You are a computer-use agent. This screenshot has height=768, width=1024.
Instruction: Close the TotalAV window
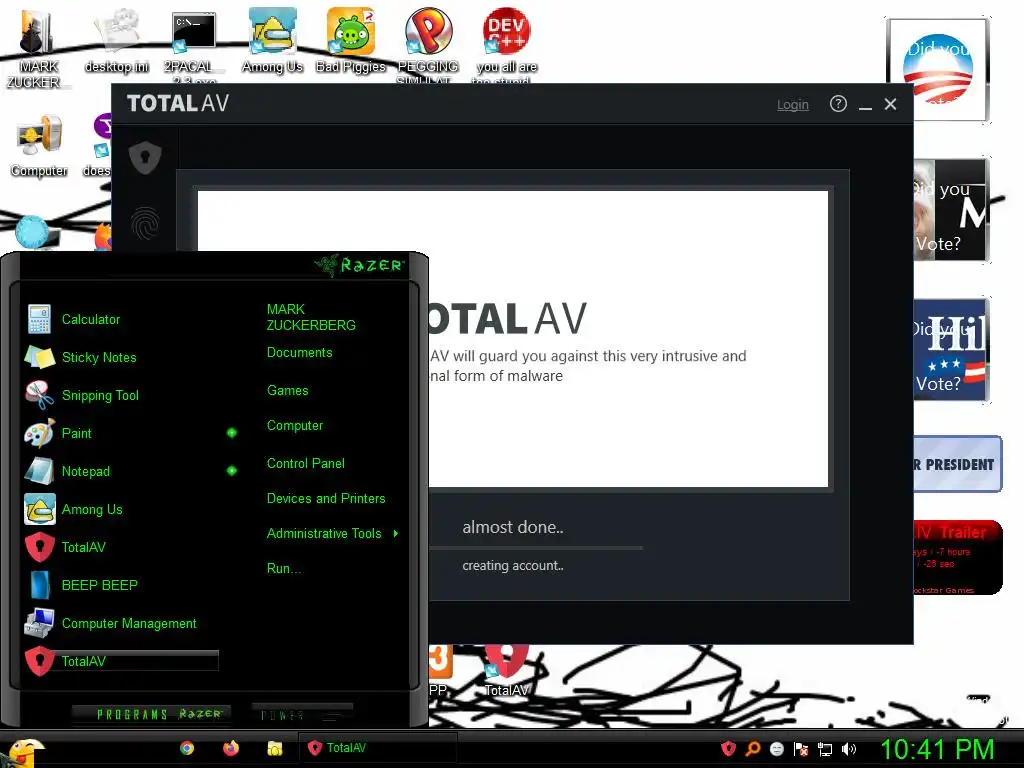pos(890,104)
